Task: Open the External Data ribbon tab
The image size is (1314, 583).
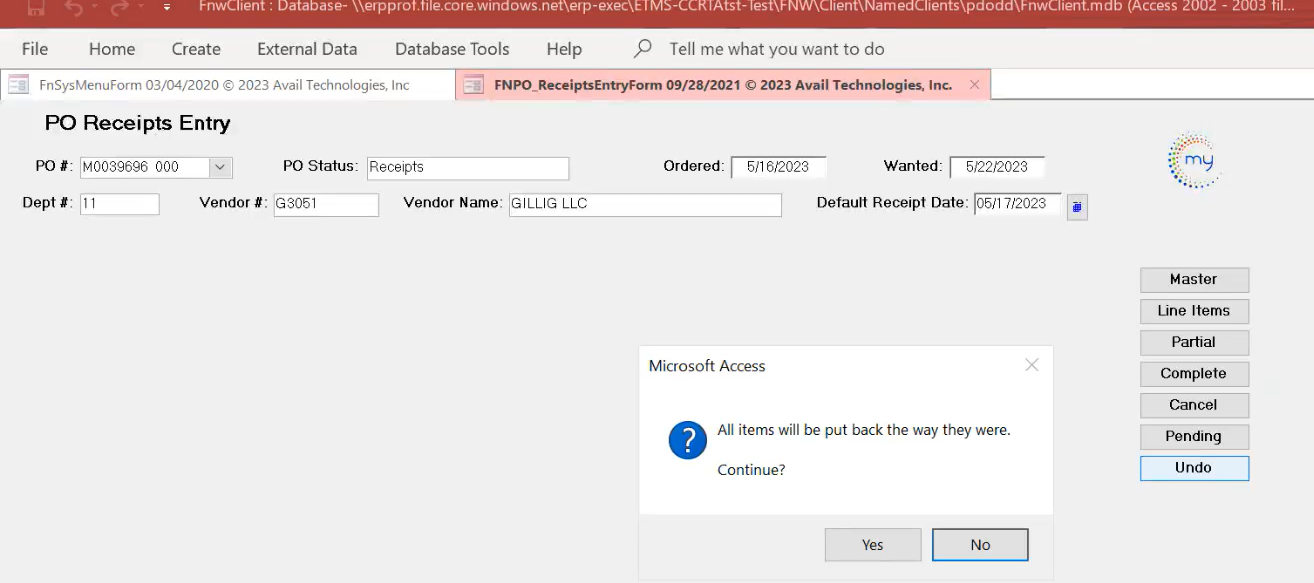Action: 307,49
